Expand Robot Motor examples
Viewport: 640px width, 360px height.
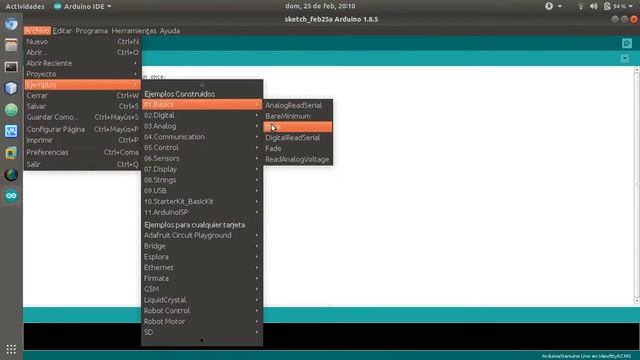point(202,322)
